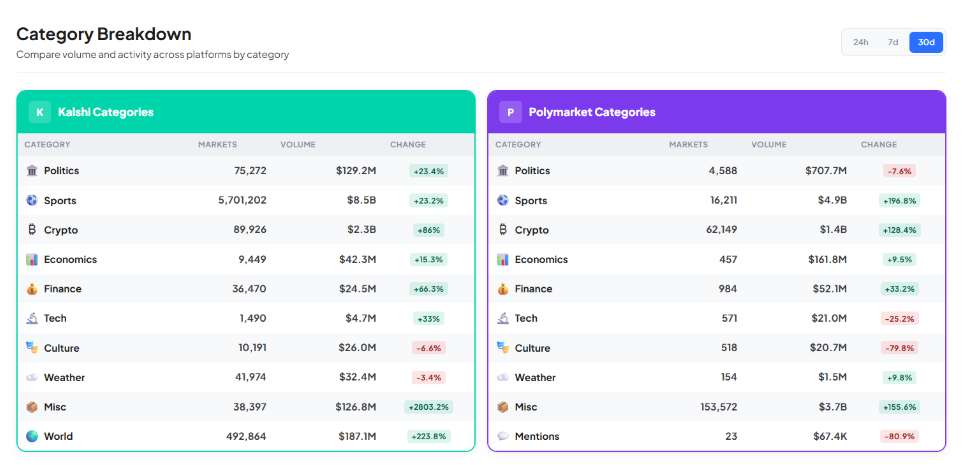The width and height of the screenshot is (969, 465).
Task: Click the Polymarket Categories panel title
Action: click(x=592, y=112)
